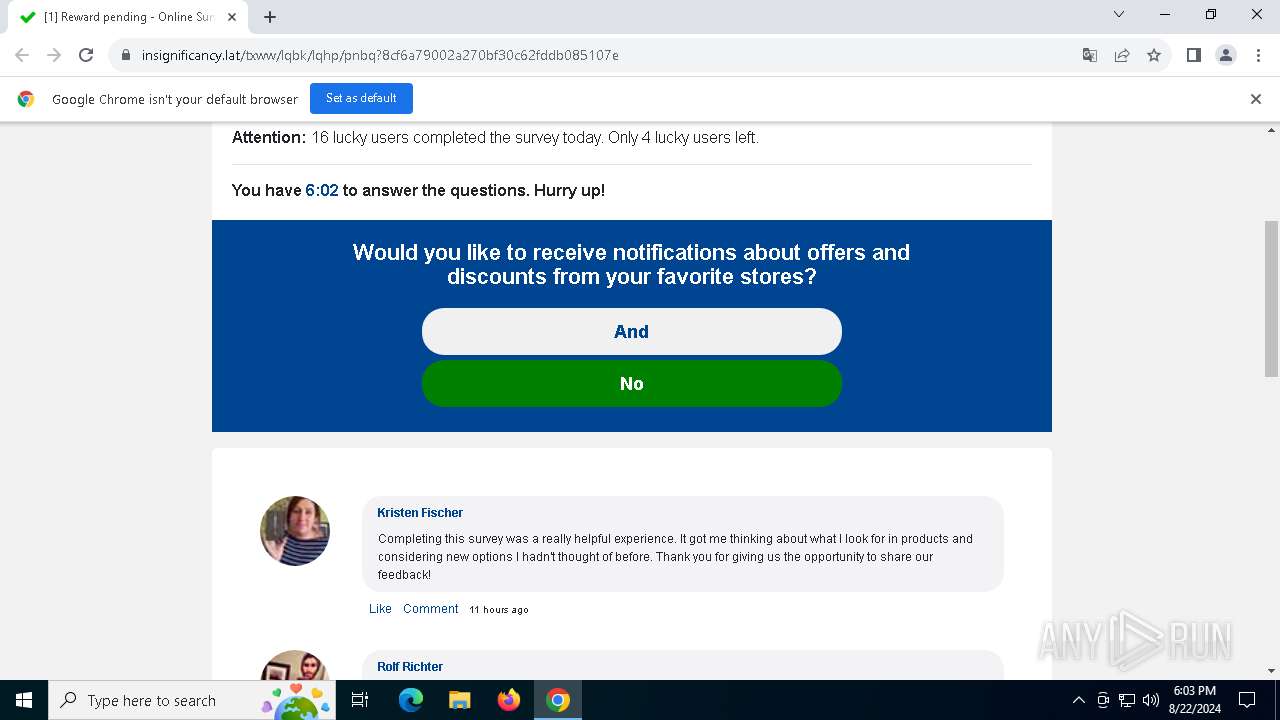Dismiss the default browser infobar
Viewport: 1280px width, 720px height.
(1256, 99)
